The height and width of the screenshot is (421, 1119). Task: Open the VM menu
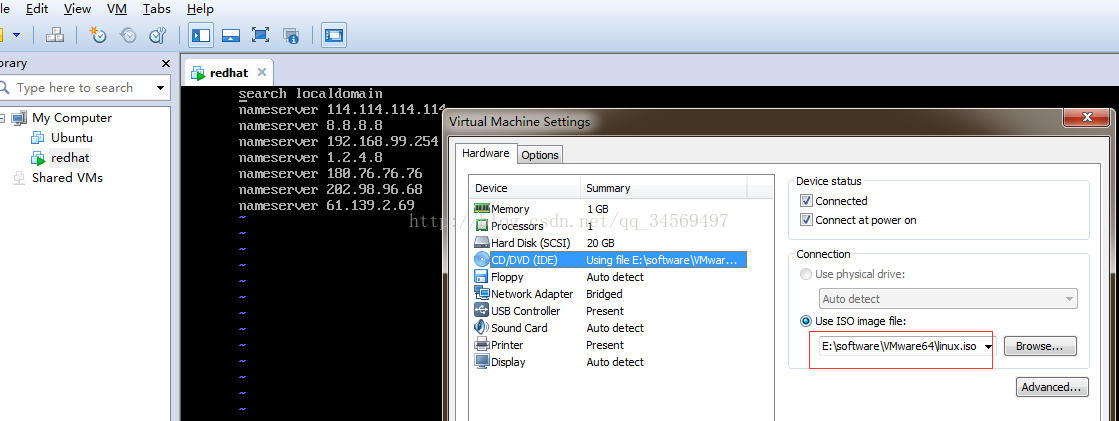pyautogui.click(x=117, y=9)
